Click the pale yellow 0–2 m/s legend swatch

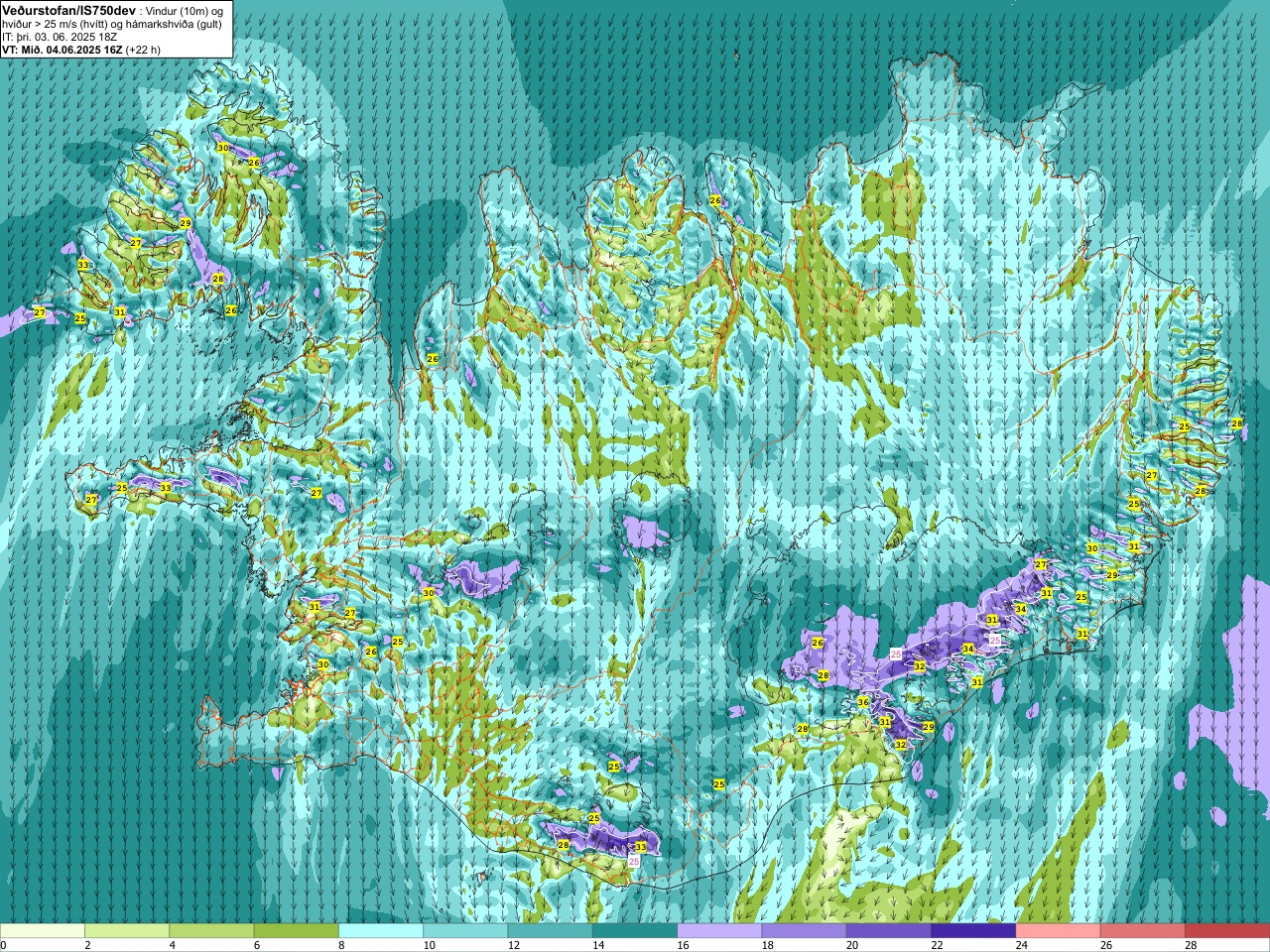click(43, 931)
